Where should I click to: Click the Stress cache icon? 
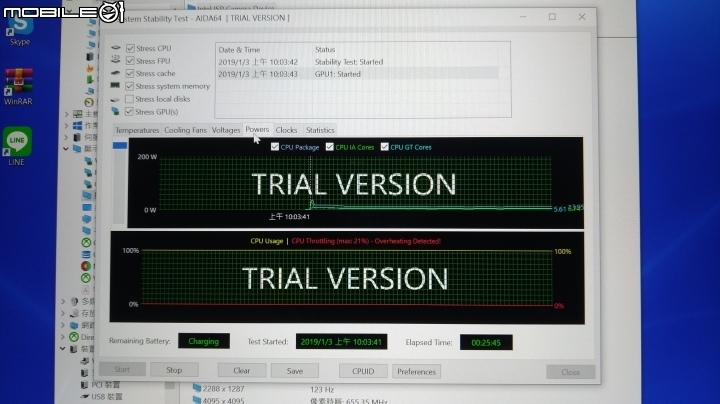(x=115, y=73)
